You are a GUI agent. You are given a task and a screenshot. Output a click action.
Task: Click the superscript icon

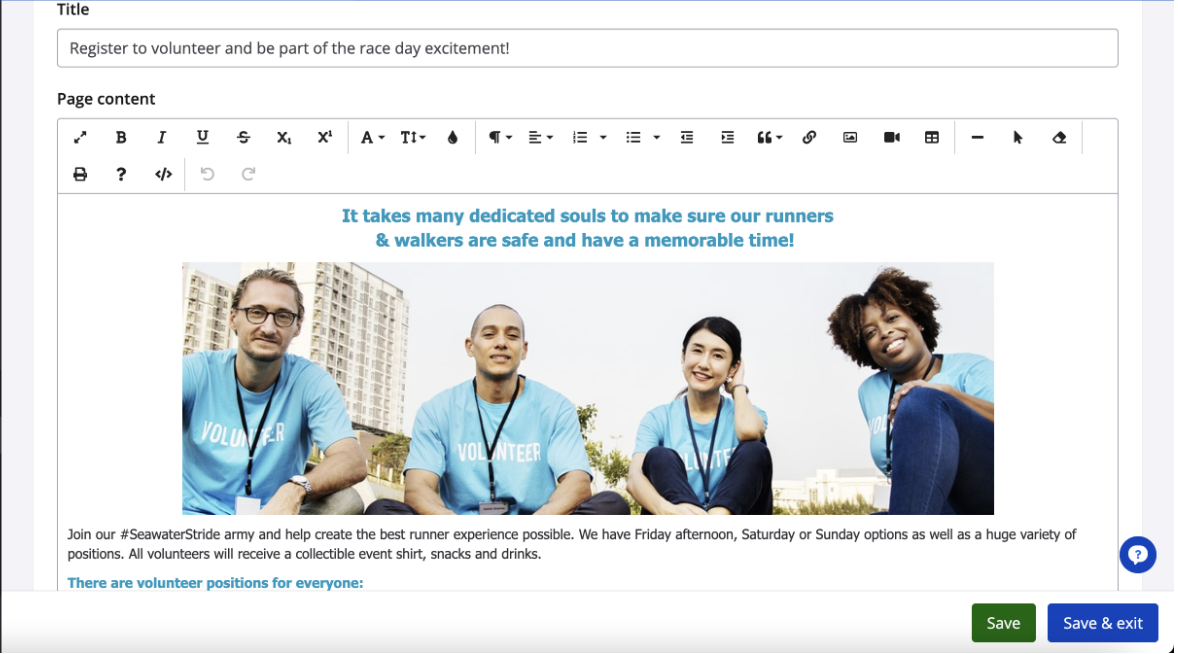324,138
